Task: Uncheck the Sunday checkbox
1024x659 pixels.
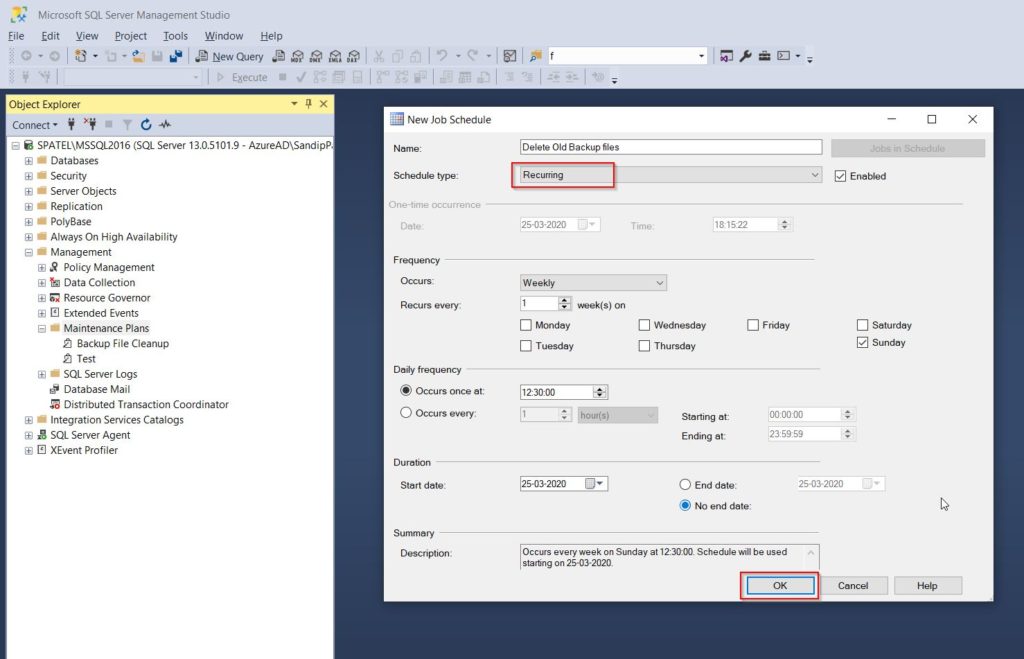Action: click(863, 343)
